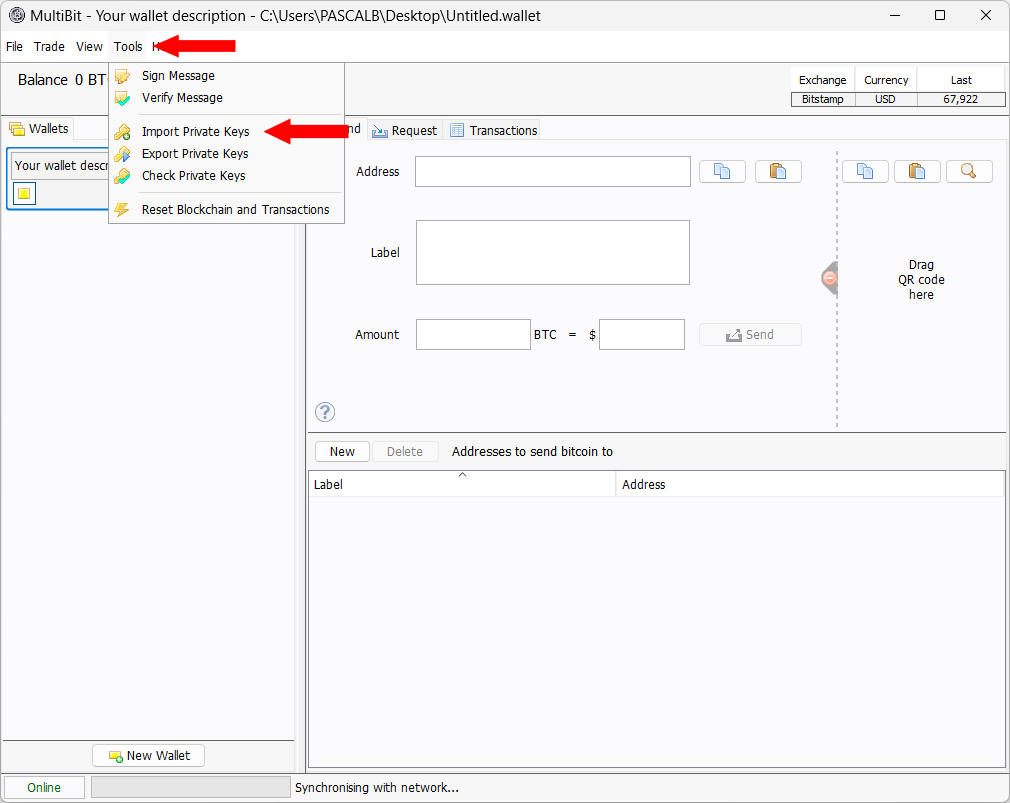Copy the QR code image
This screenshot has height=803, width=1010.
864,171
